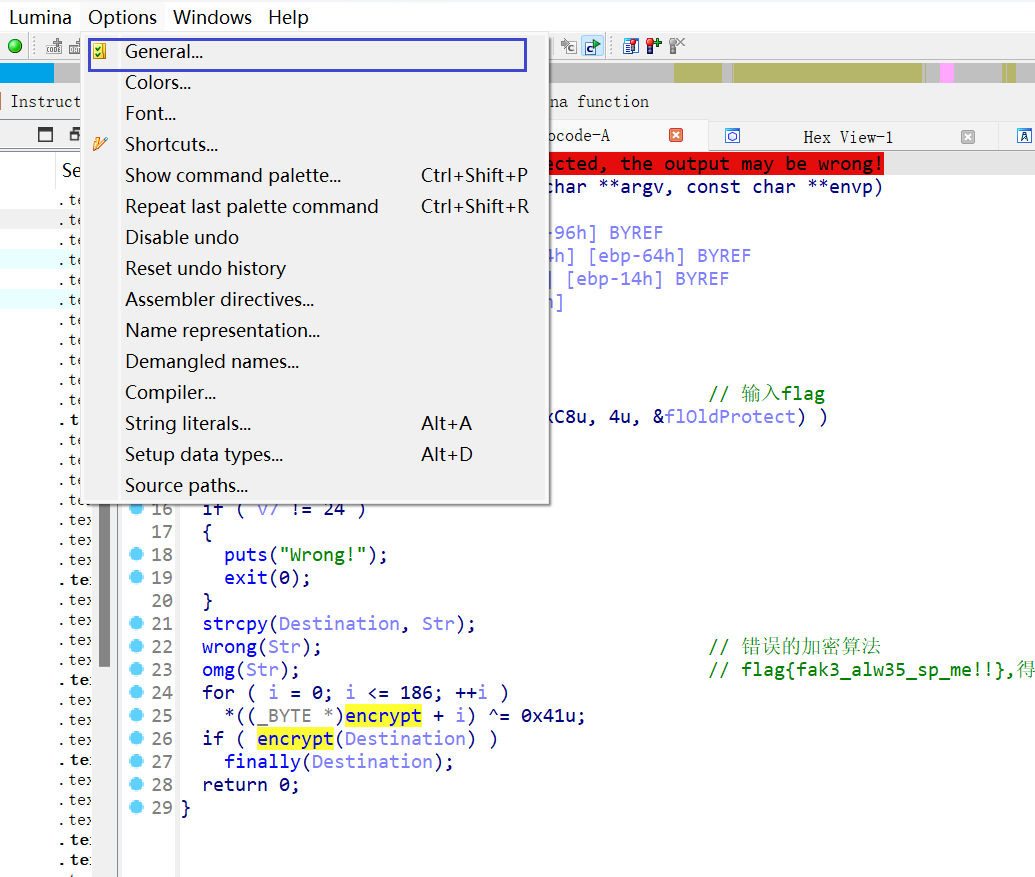Screen dimensions: 1035x877
Task: Toggle breakpoint dot on line 29
Action: [x=137, y=807]
